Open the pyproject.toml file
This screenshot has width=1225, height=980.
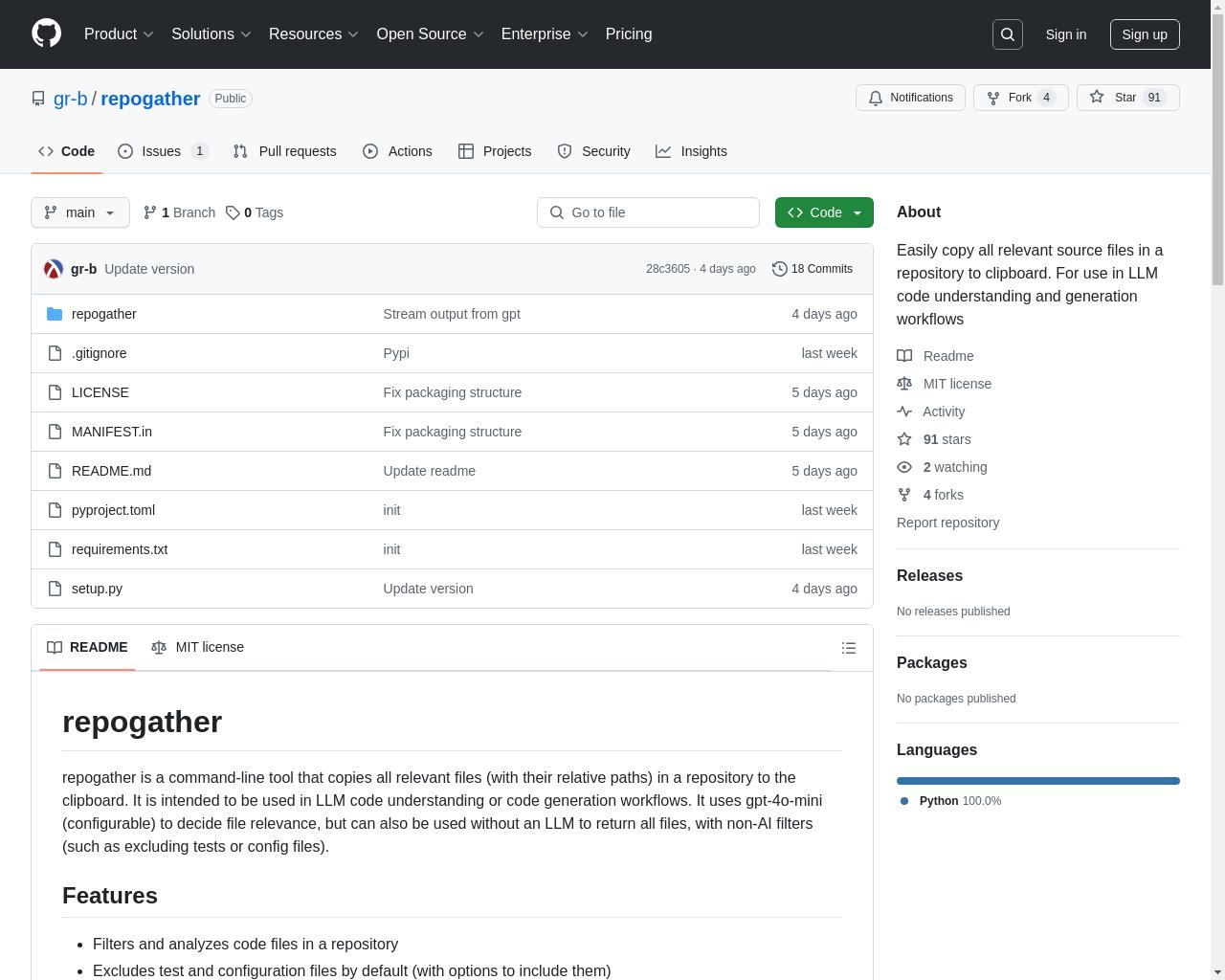(113, 510)
